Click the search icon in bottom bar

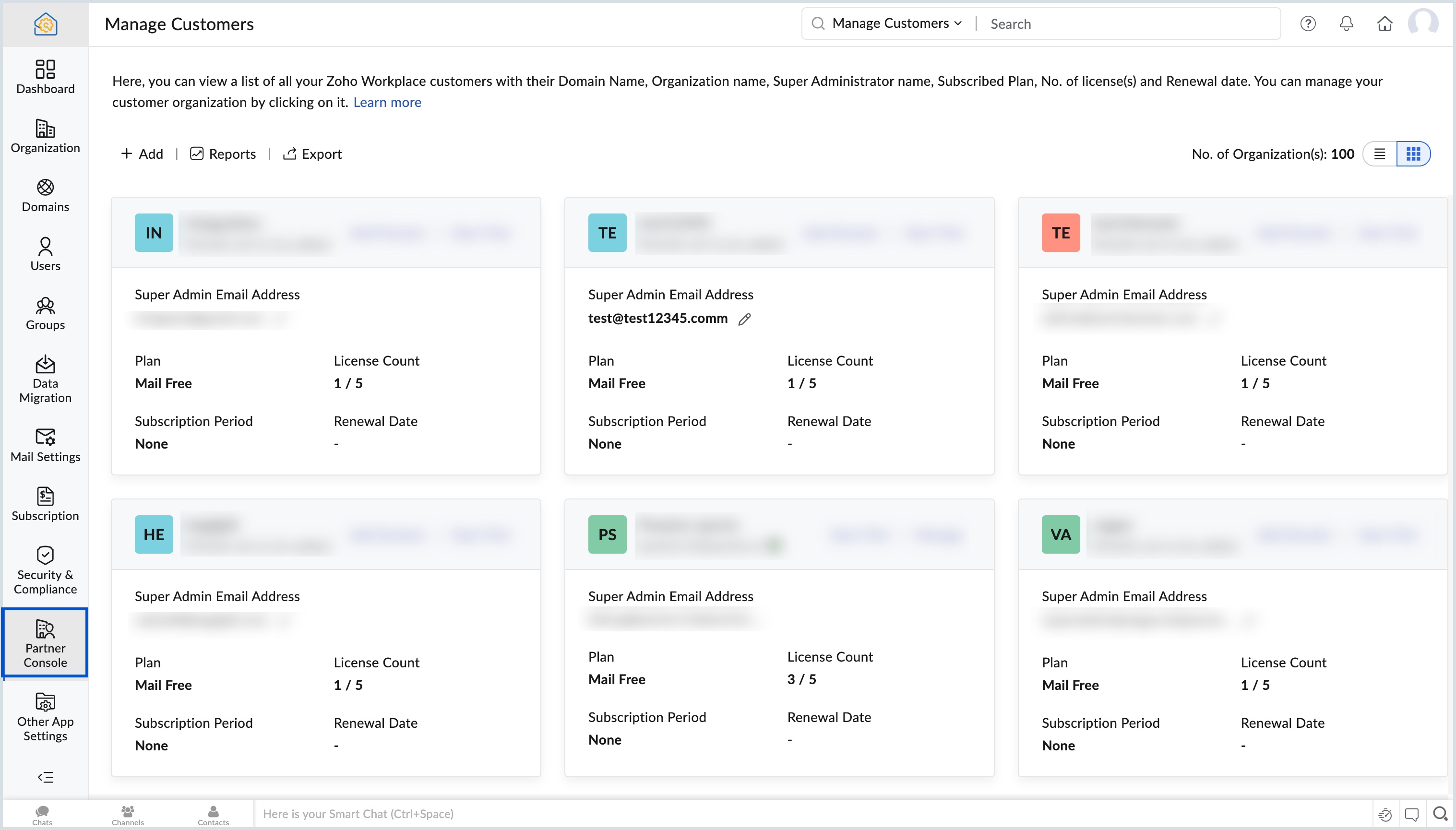[1440, 814]
